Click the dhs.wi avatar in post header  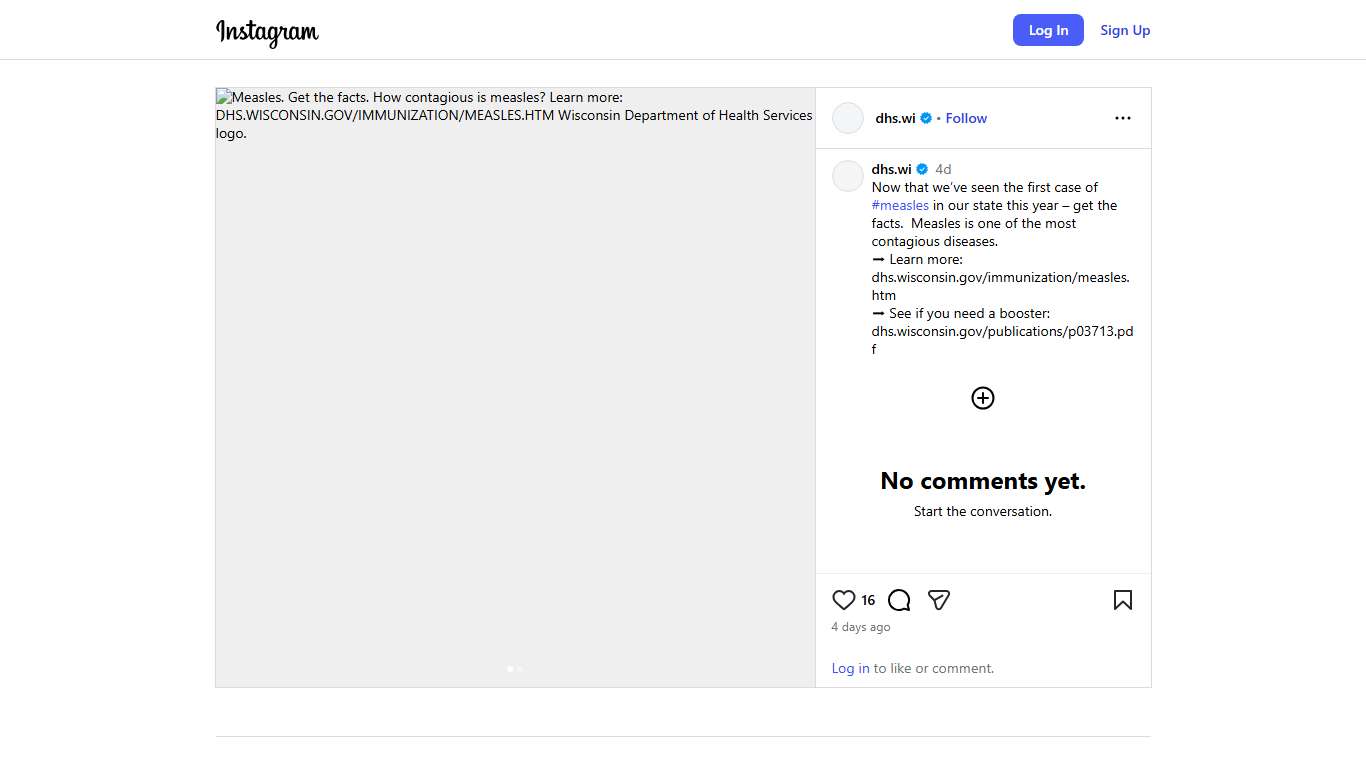tap(847, 118)
